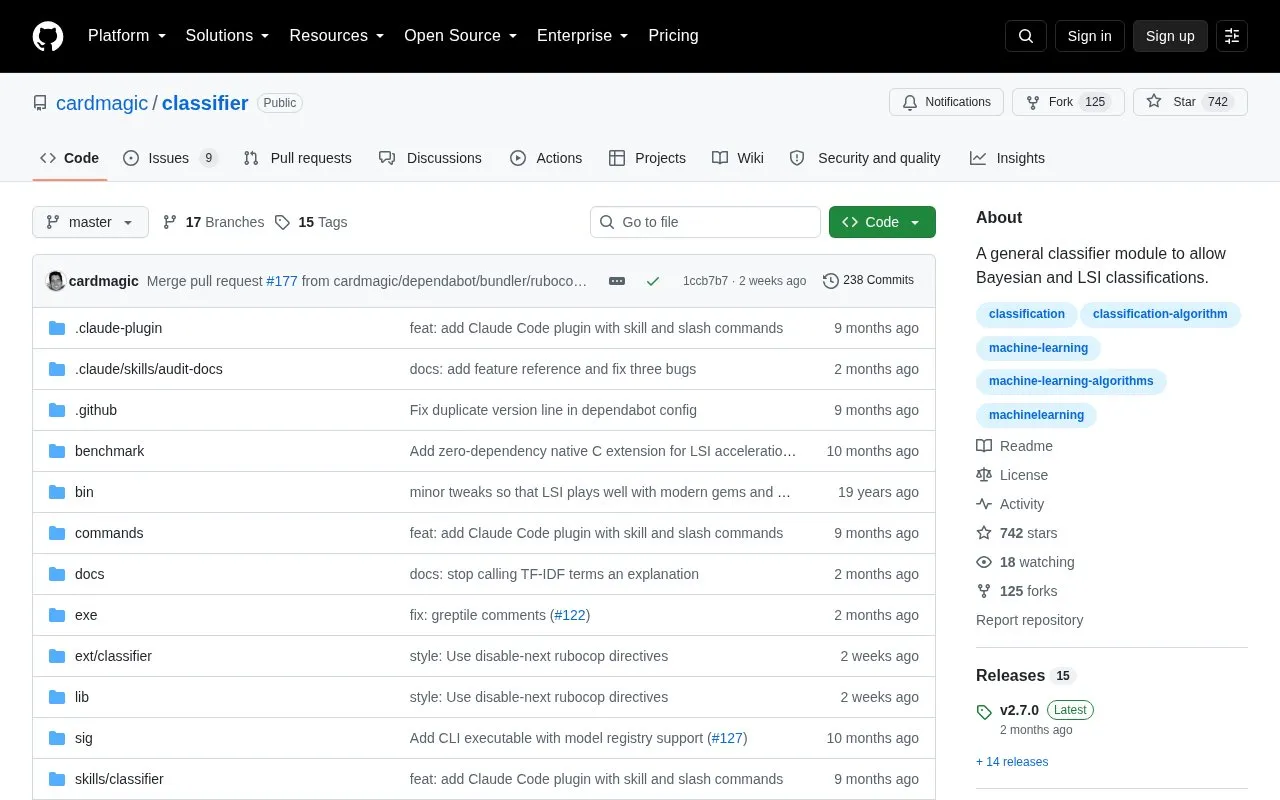Open the GitHub homepage logo

pyautogui.click(x=48, y=36)
